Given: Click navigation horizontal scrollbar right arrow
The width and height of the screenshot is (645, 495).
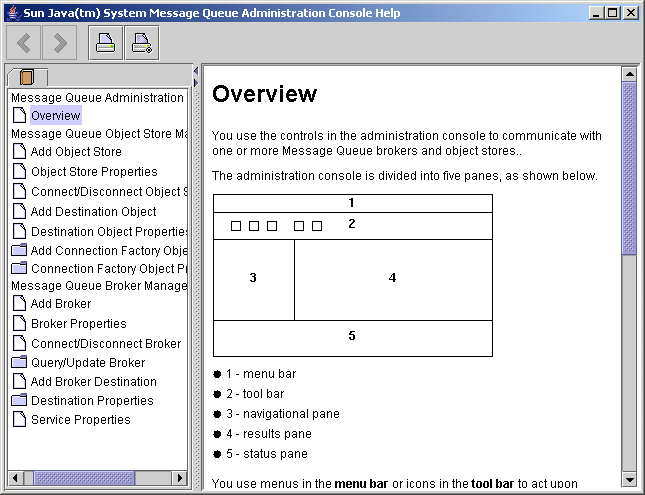Looking at the screenshot, I should [179, 478].
